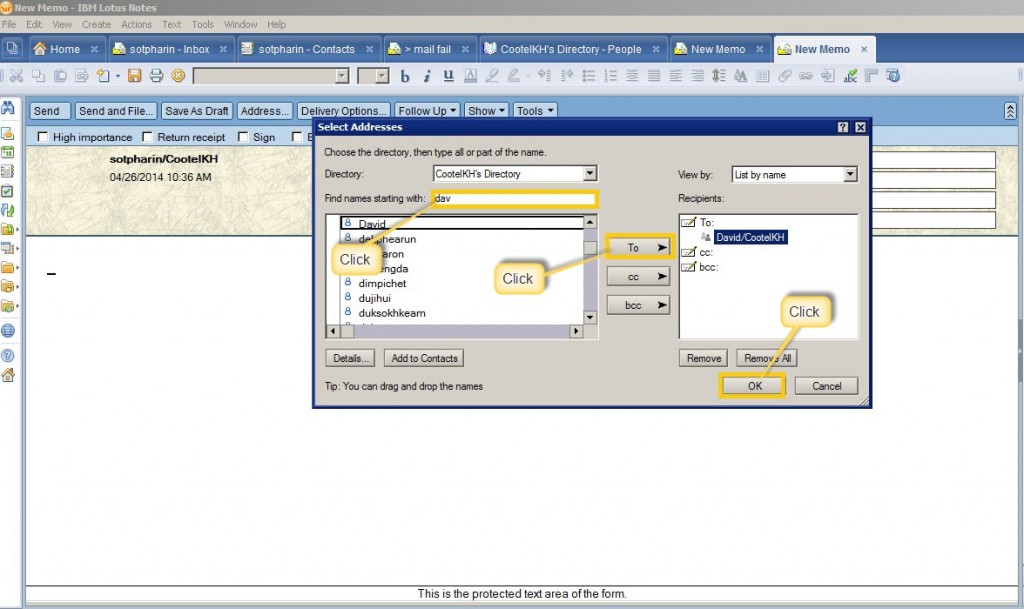Open the Follow Up dropdown button
1024x609 pixels.
click(x=427, y=111)
